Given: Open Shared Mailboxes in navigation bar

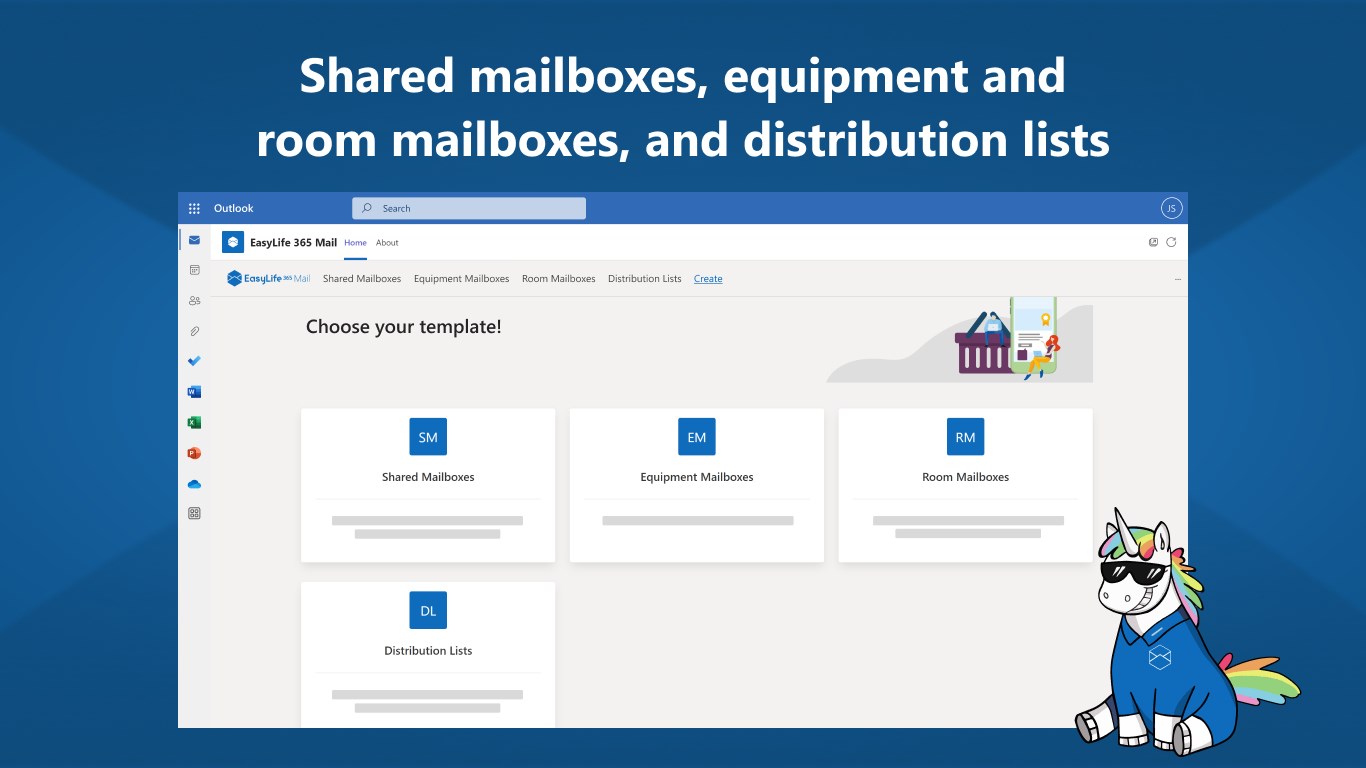Looking at the screenshot, I should (362, 279).
